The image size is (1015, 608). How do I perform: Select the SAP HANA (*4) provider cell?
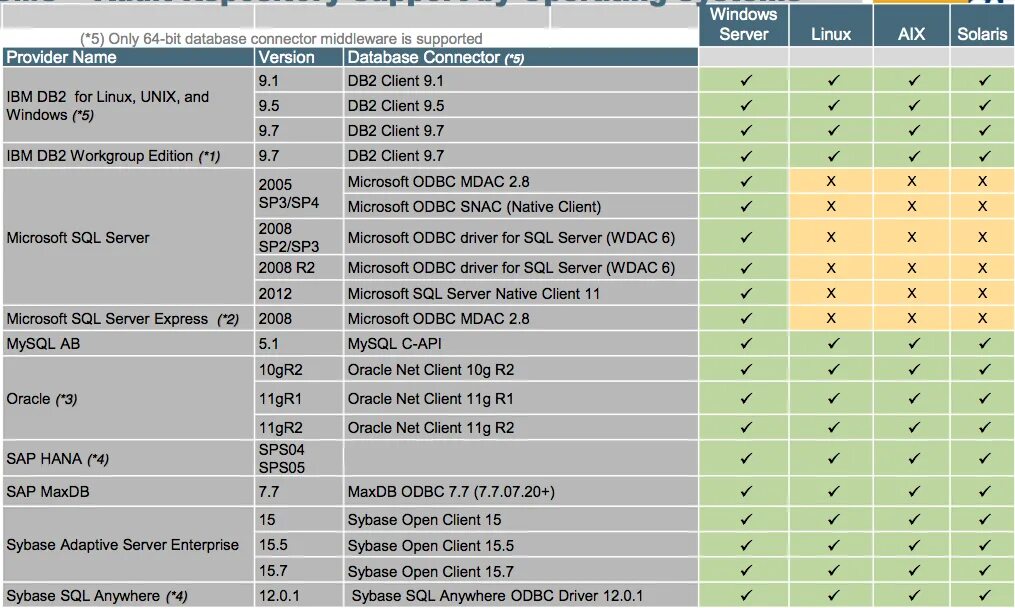(128, 458)
